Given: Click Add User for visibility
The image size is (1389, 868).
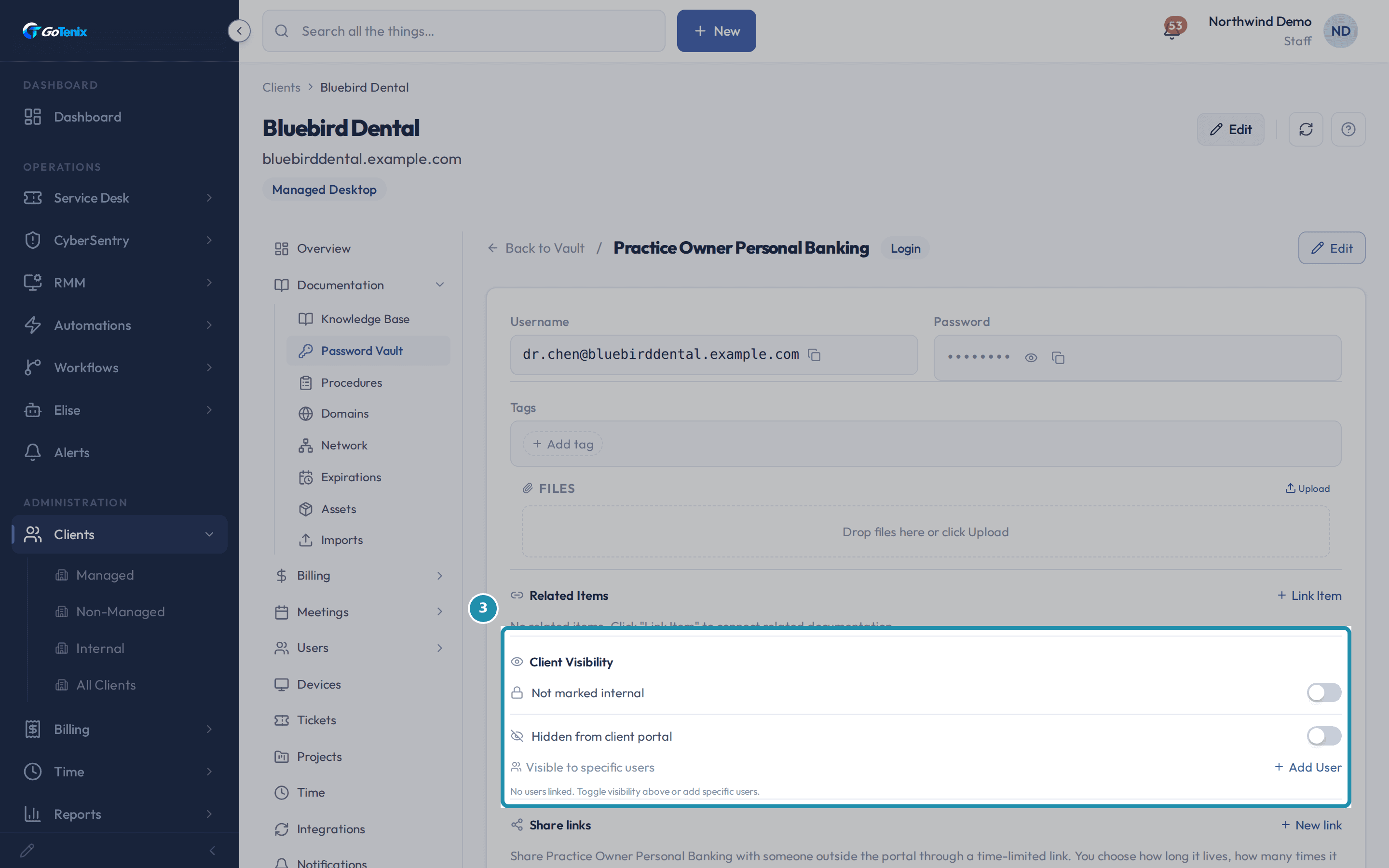Looking at the screenshot, I should [1307, 767].
